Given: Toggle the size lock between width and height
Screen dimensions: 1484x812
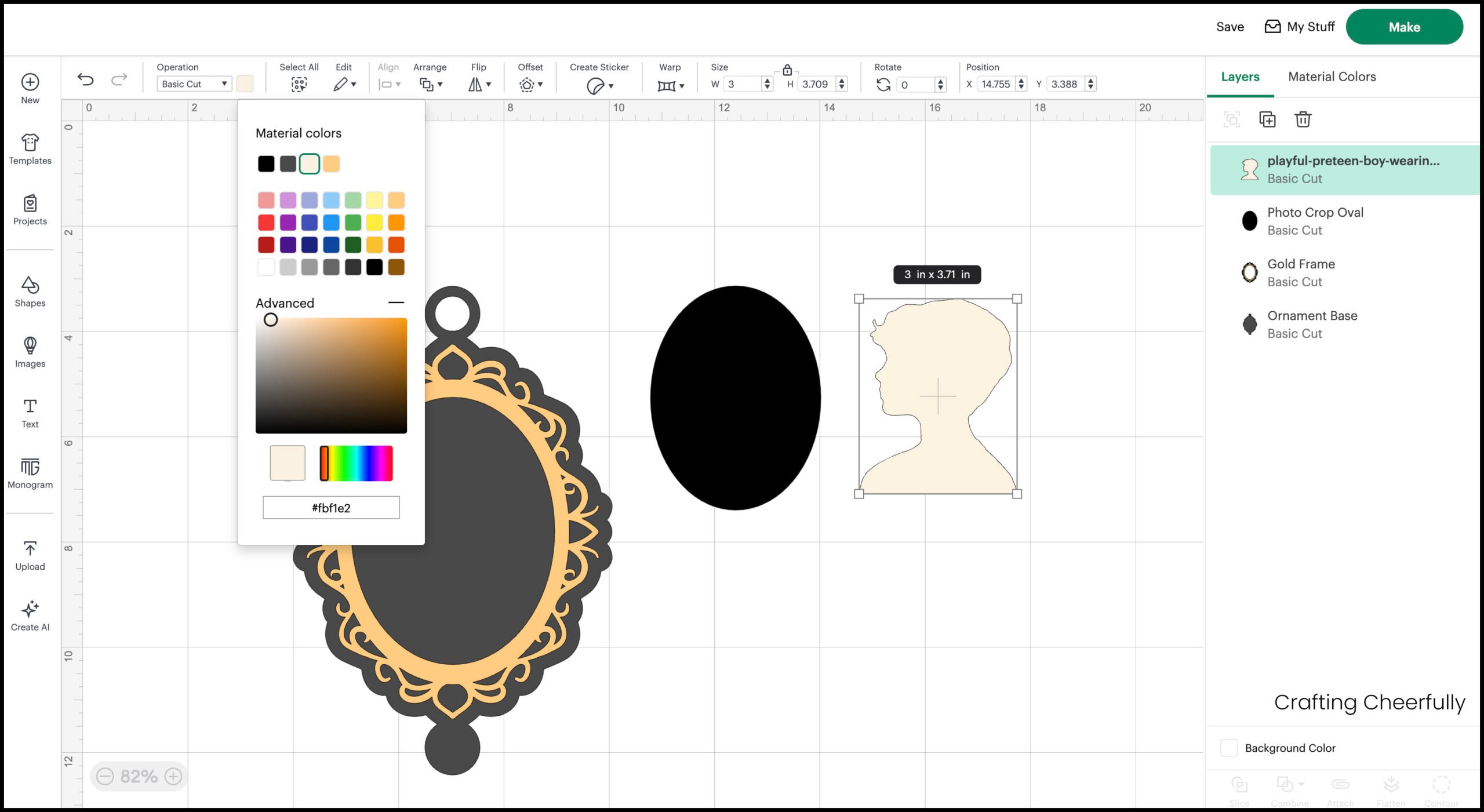Looking at the screenshot, I should [788, 71].
